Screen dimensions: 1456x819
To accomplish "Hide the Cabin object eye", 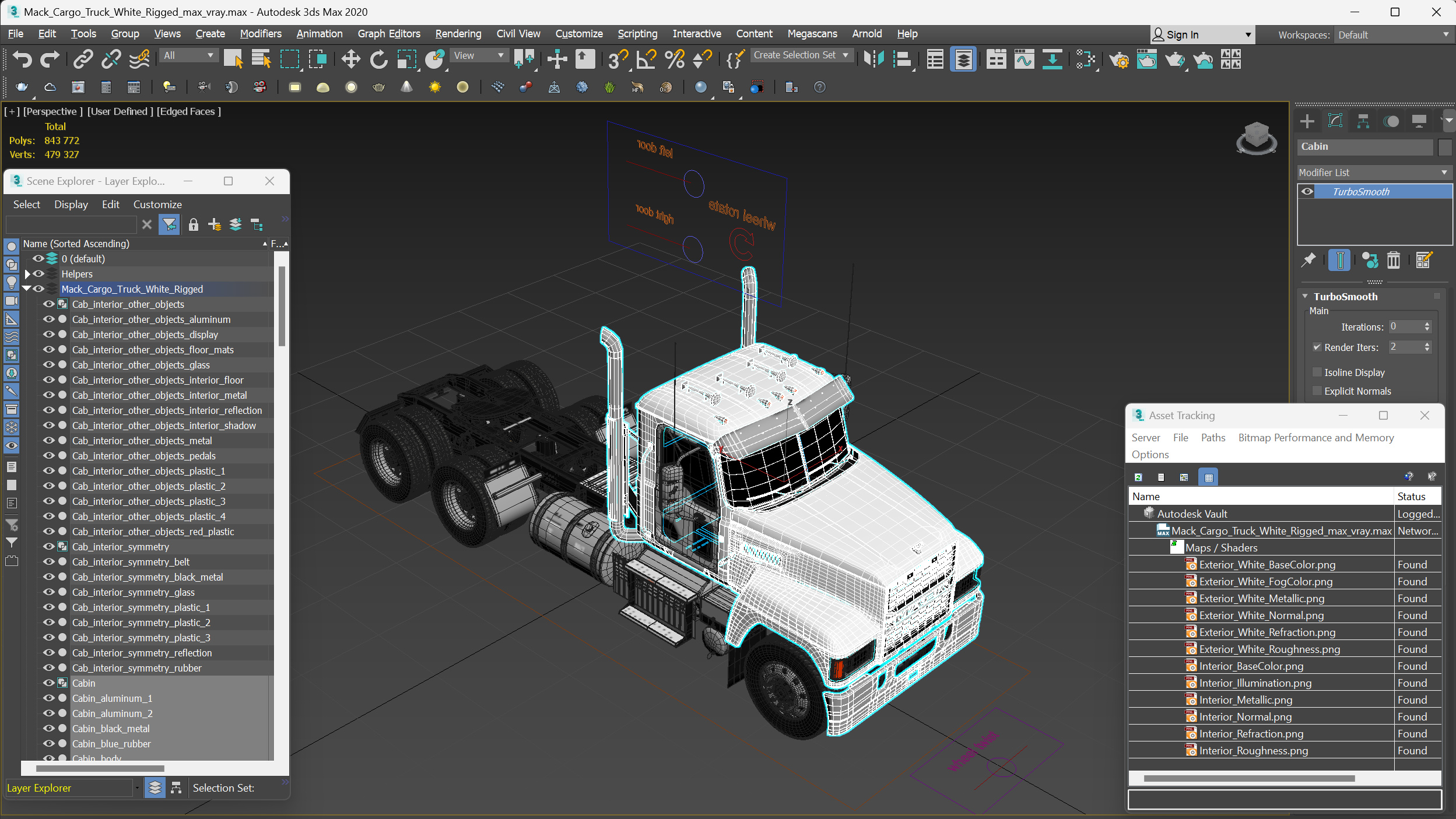I will (49, 683).
